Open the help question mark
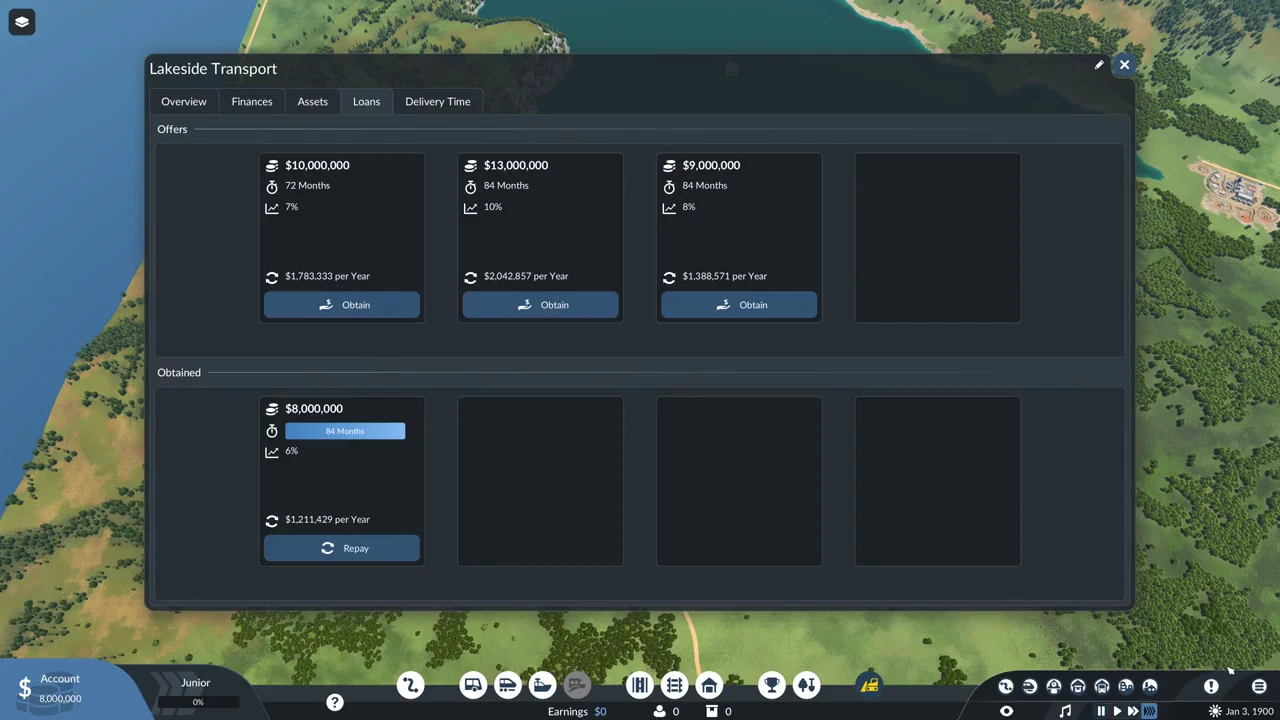This screenshot has height=720, width=1280. (335, 703)
